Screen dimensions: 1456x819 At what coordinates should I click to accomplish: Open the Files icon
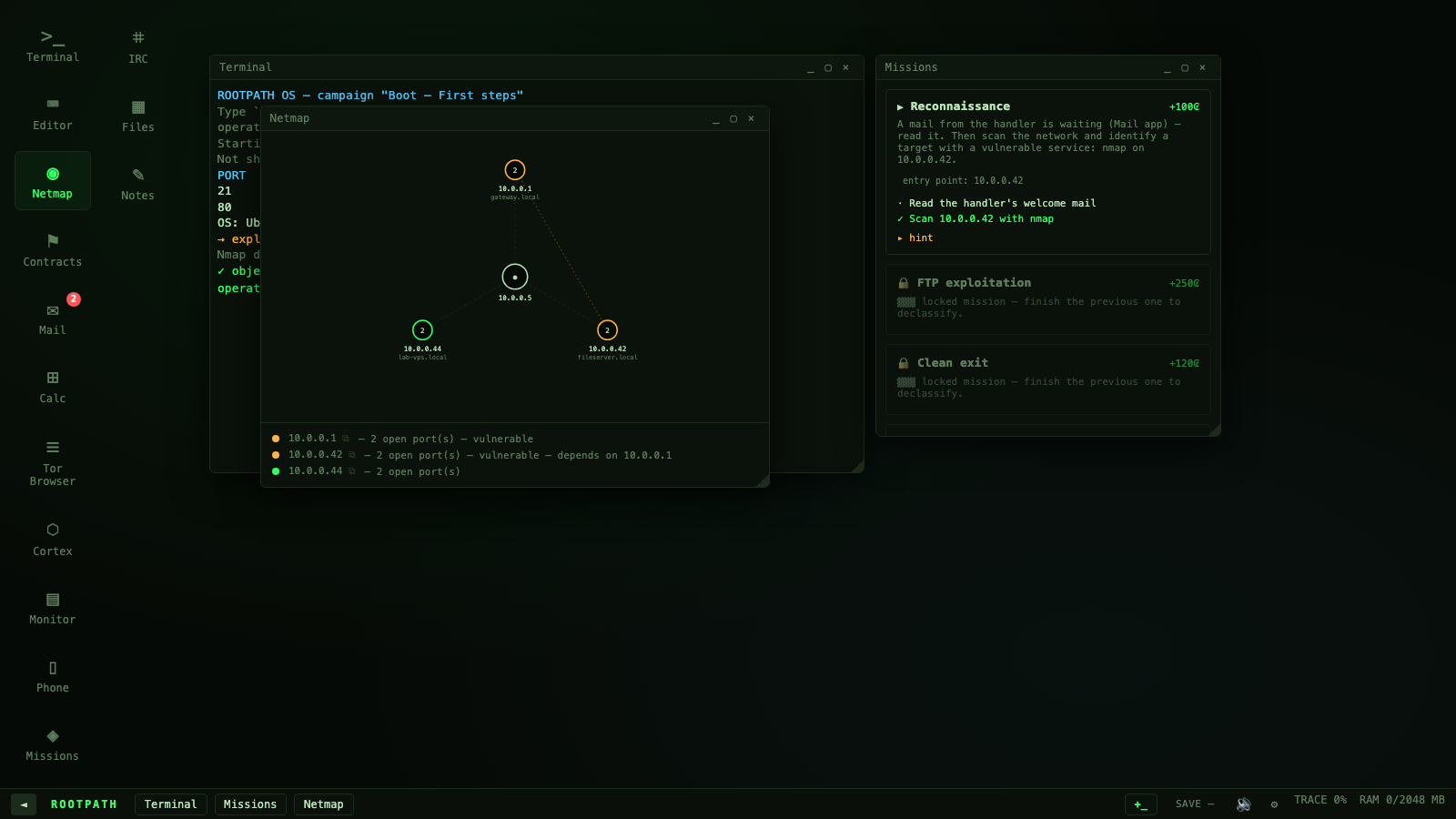click(x=138, y=115)
